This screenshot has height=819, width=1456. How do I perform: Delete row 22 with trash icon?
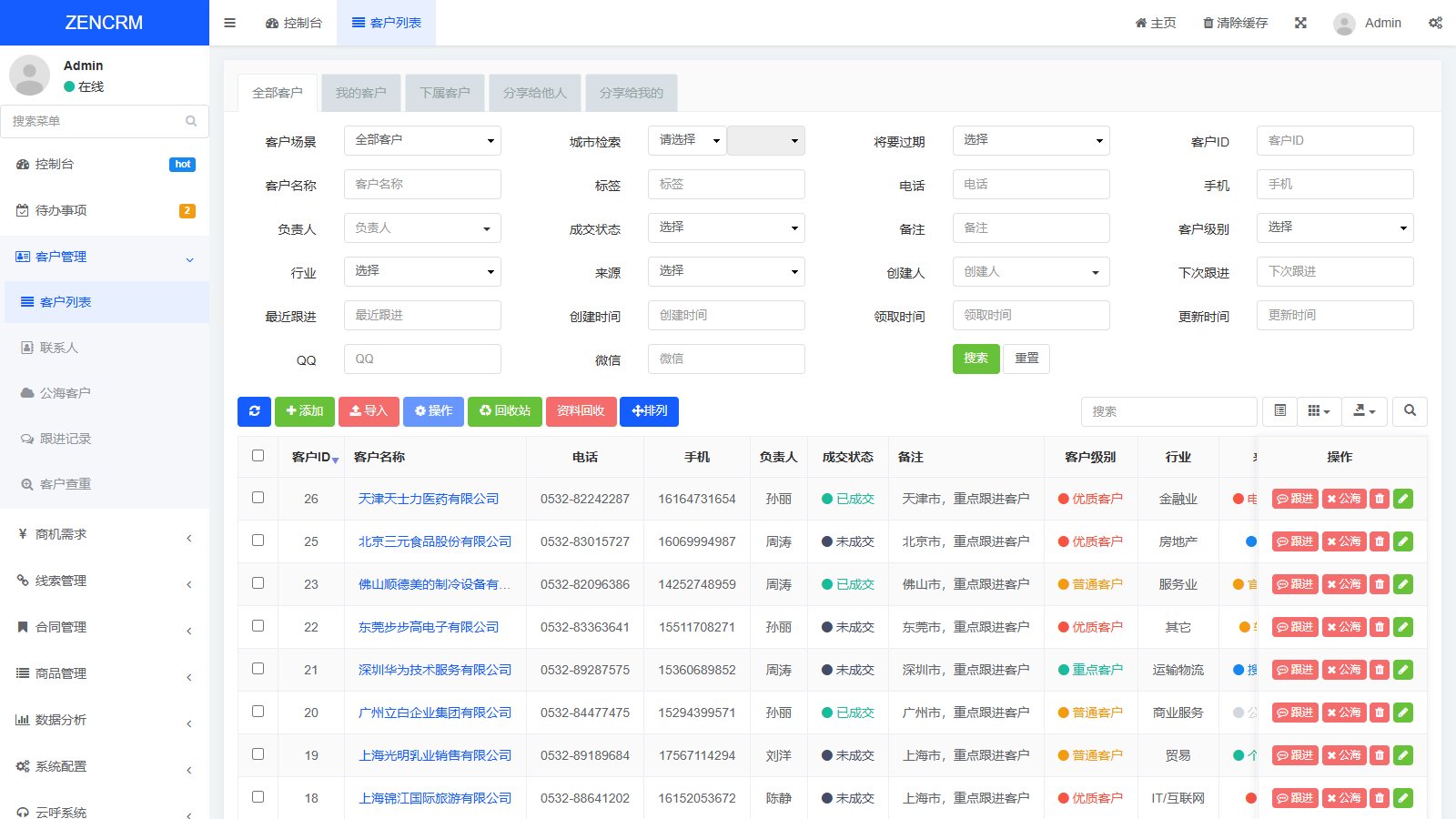pos(1380,627)
